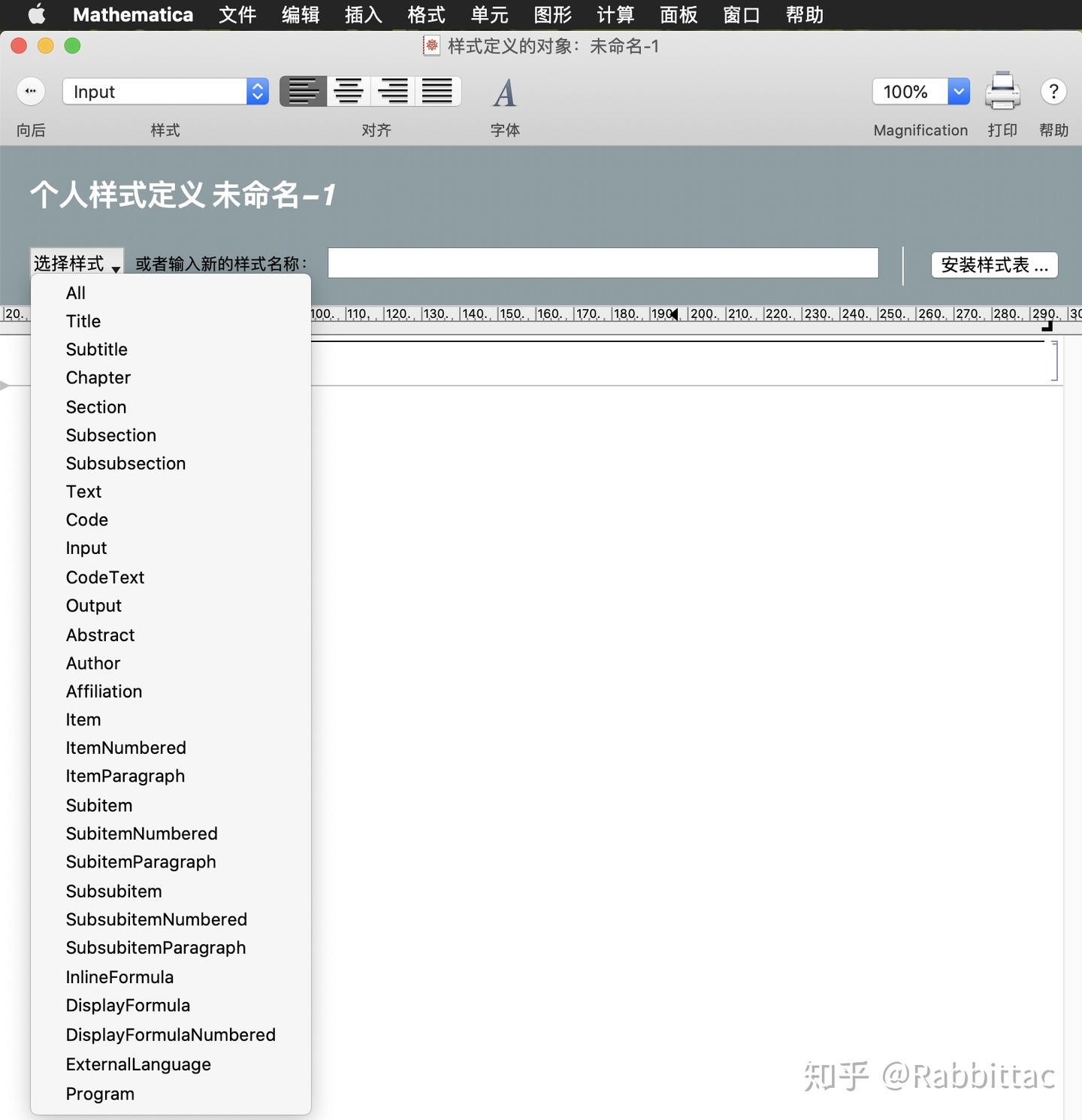Apply right alignment
This screenshot has height=1120, width=1082.
(392, 91)
